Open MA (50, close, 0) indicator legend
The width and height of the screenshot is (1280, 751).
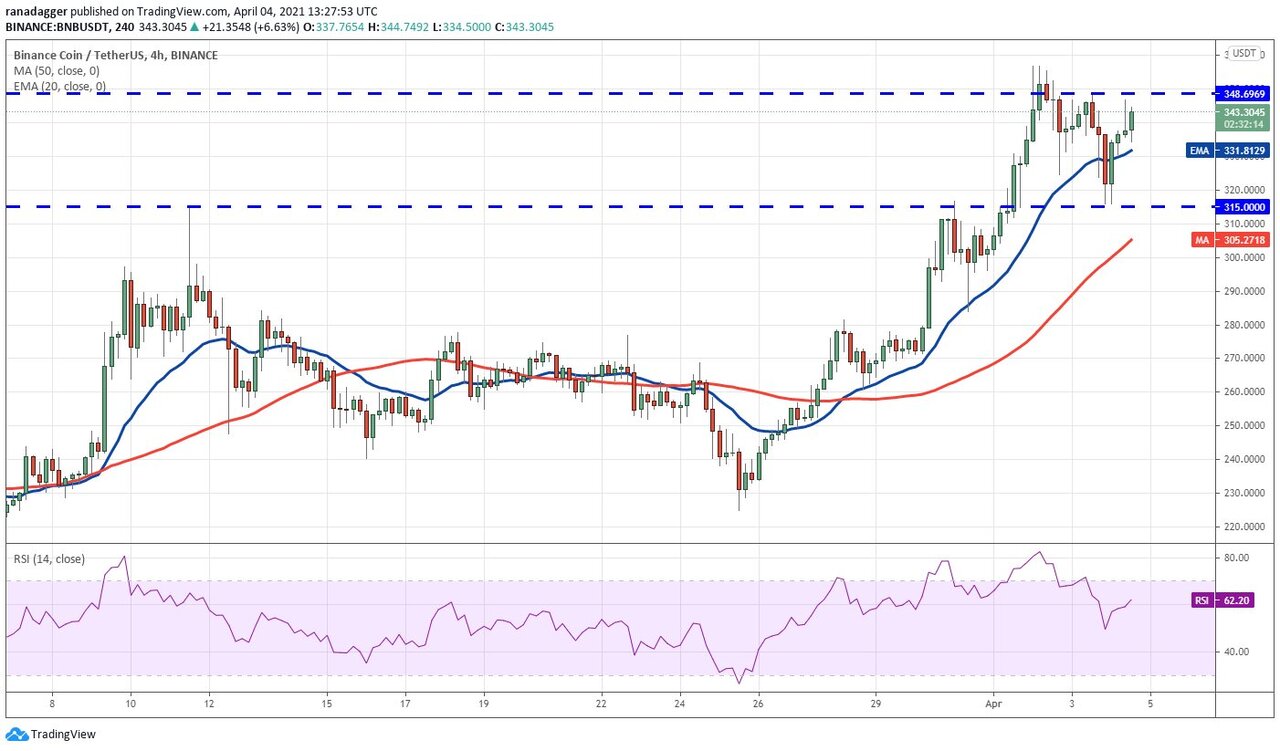[x=50, y=71]
